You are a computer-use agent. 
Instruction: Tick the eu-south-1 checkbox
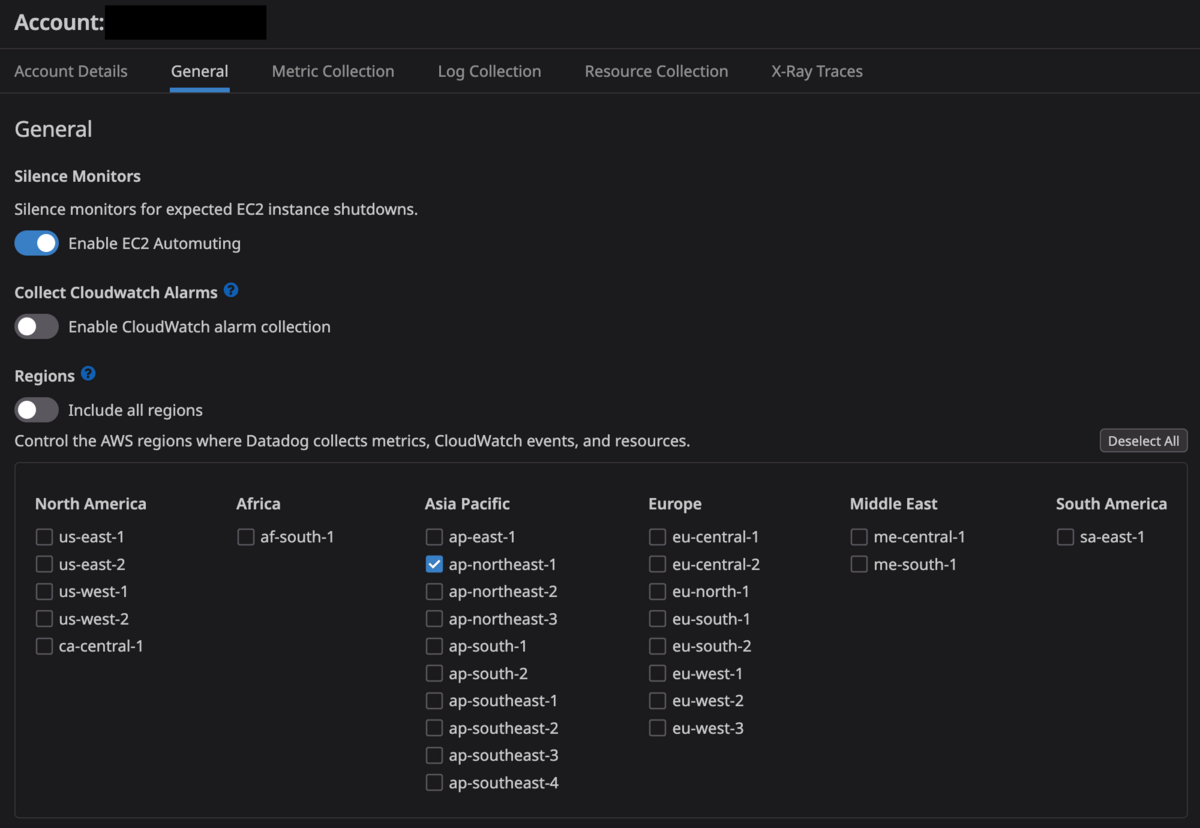point(657,619)
